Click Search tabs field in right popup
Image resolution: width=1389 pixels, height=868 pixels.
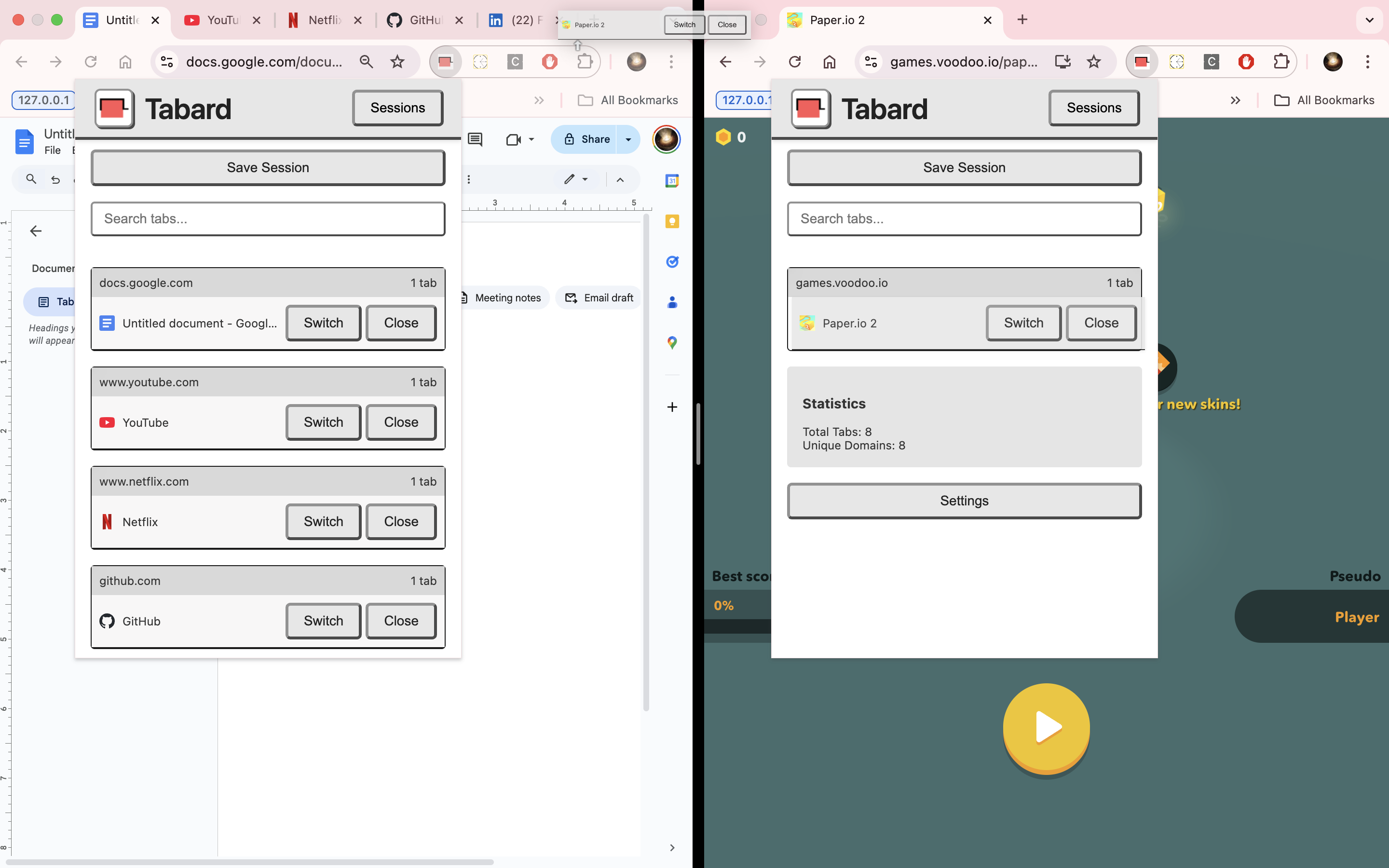[x=964, y=219]
